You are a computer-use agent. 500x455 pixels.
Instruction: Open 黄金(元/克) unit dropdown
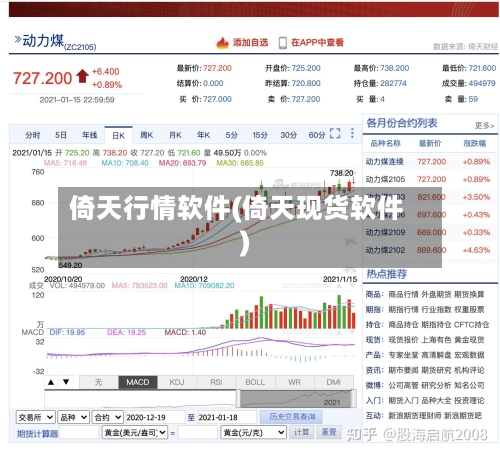click(254, 433)
